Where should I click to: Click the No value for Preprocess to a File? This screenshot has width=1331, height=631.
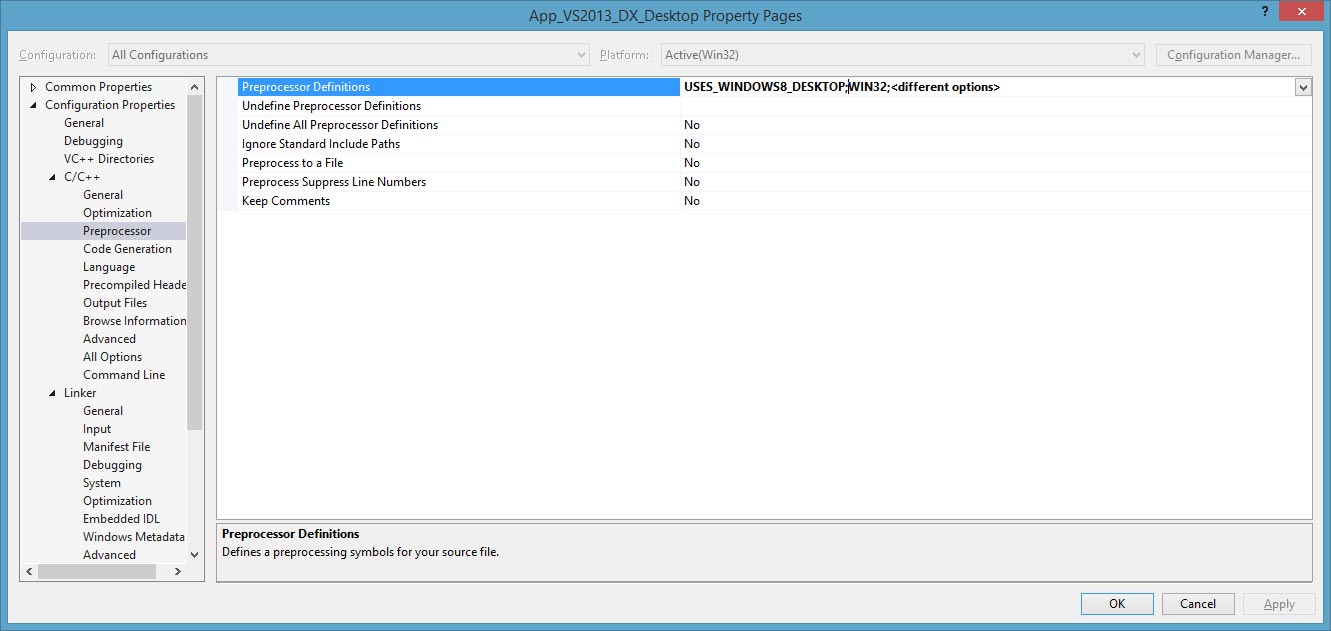pyautogui.click(x=692, y=163)
